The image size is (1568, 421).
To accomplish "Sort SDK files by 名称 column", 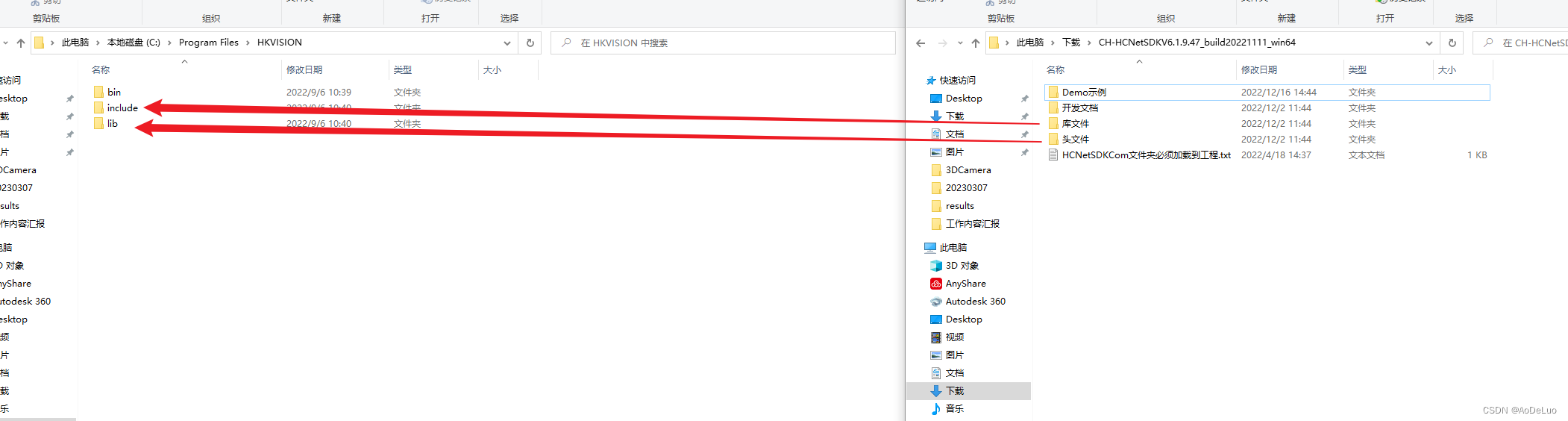I will click(x=1056, y=69).
